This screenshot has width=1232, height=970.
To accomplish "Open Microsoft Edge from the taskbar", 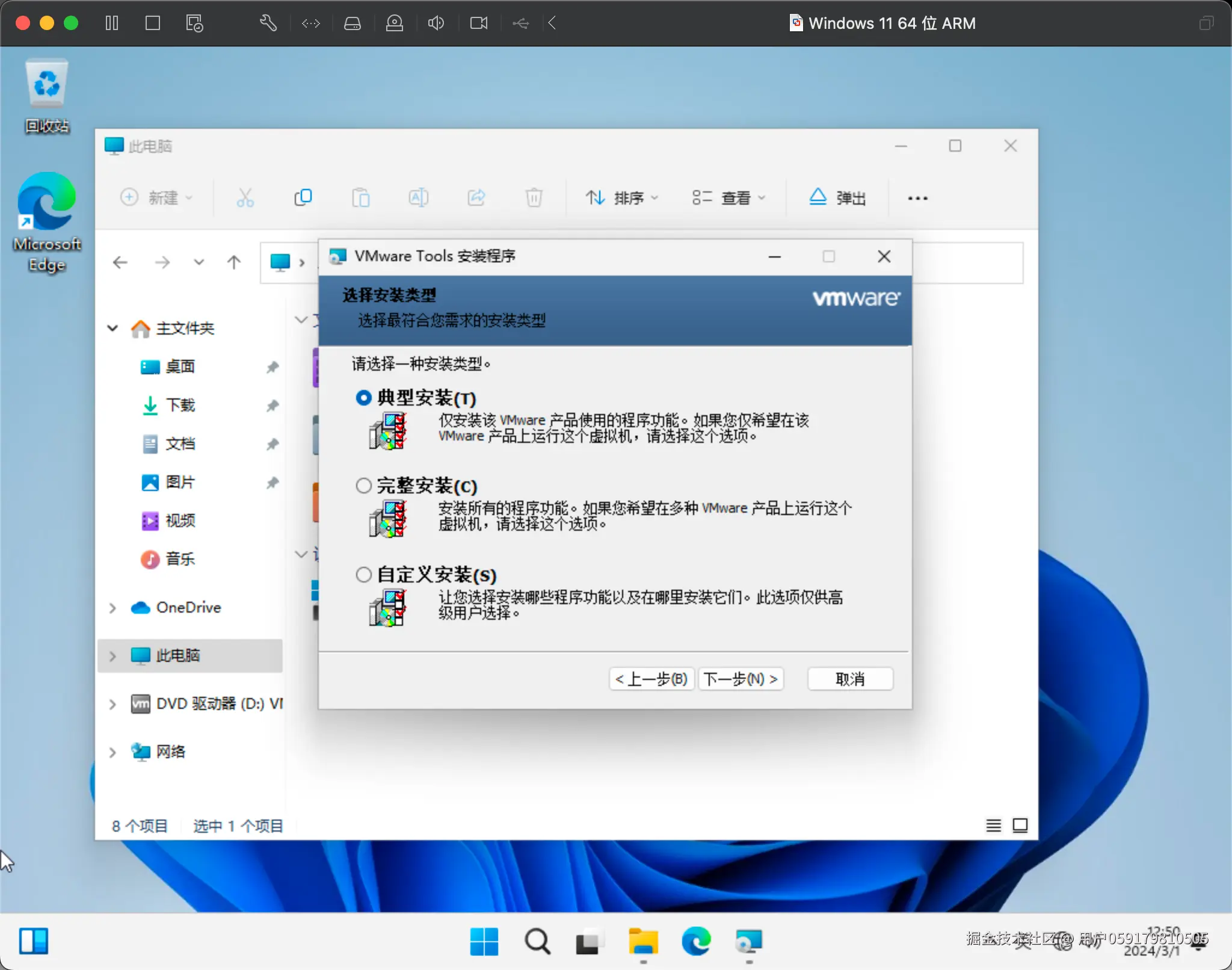I will click(x=697, y=942).
